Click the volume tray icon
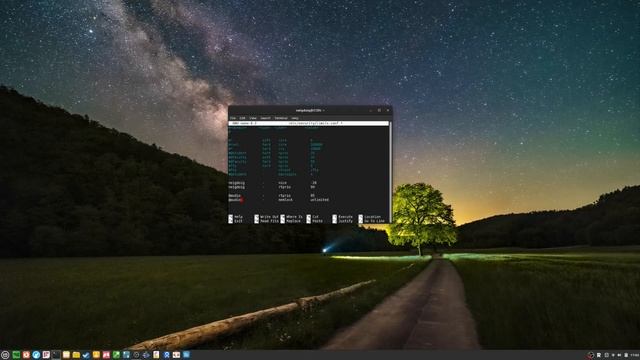 click(619, 355)
